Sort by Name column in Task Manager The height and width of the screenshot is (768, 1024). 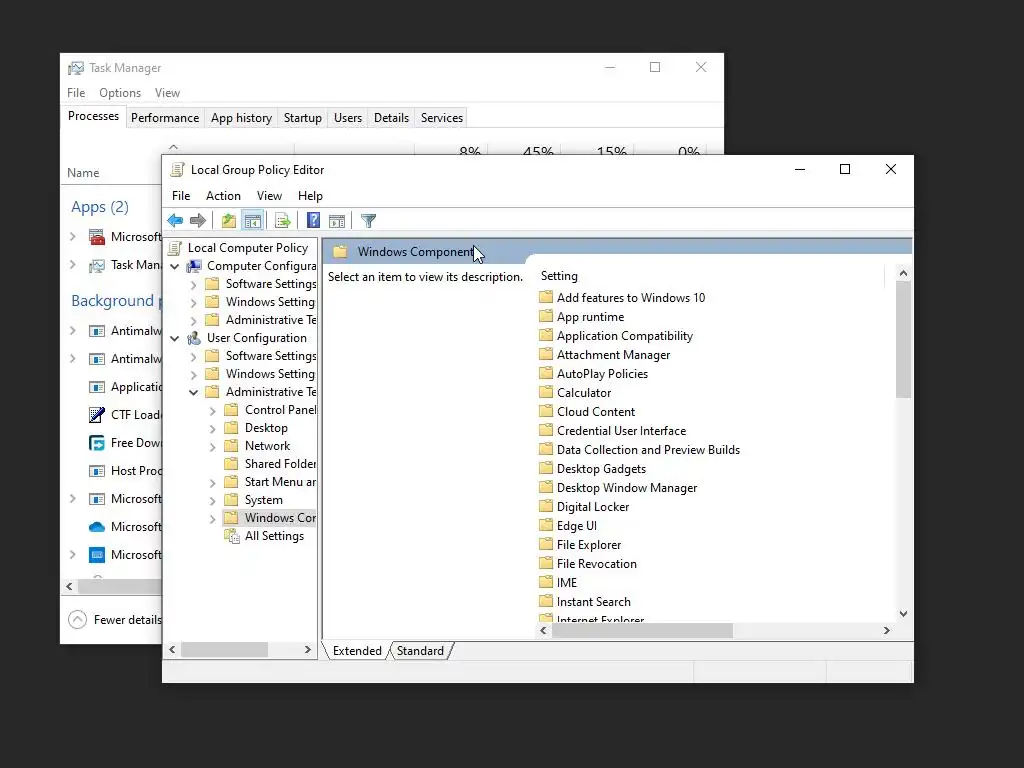tap(83, 173)
